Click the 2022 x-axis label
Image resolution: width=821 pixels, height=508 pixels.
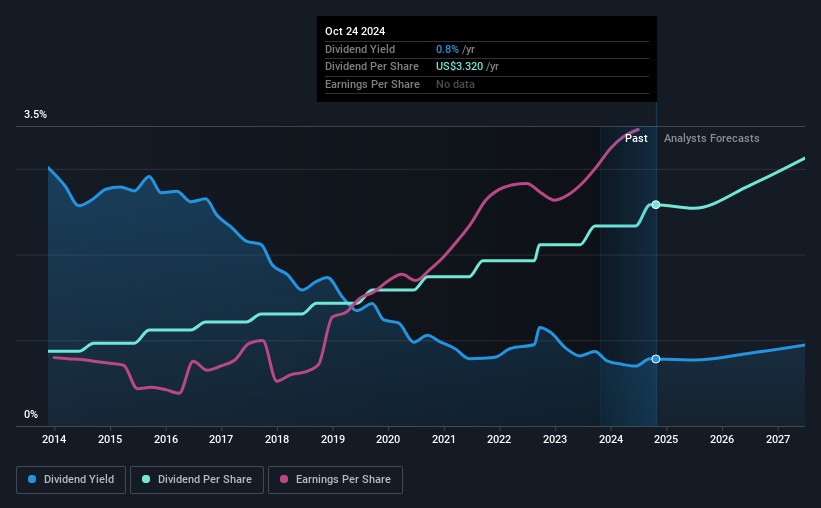(x=499, y=439)
